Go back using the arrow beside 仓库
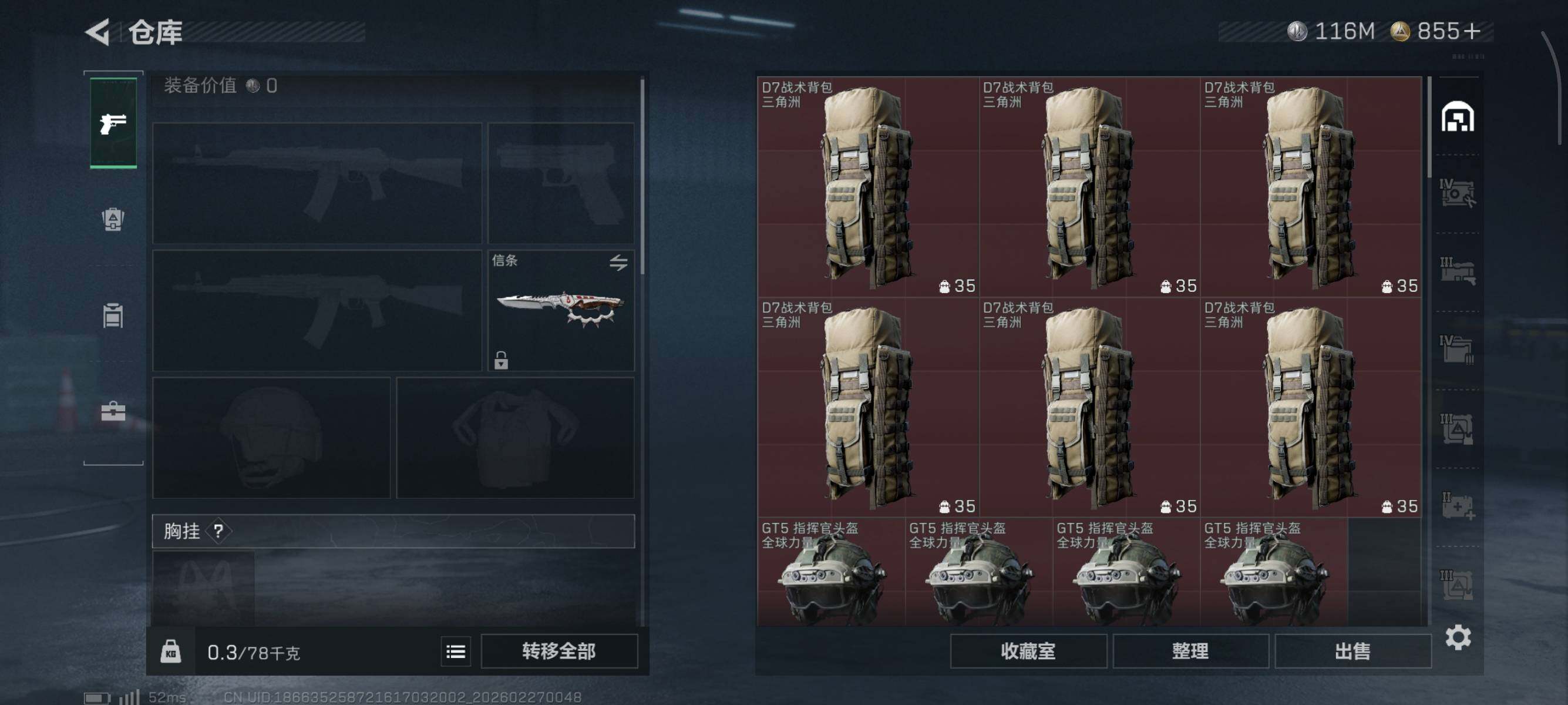The width and height of the screenshot is (1568, 705). point(97,32)
